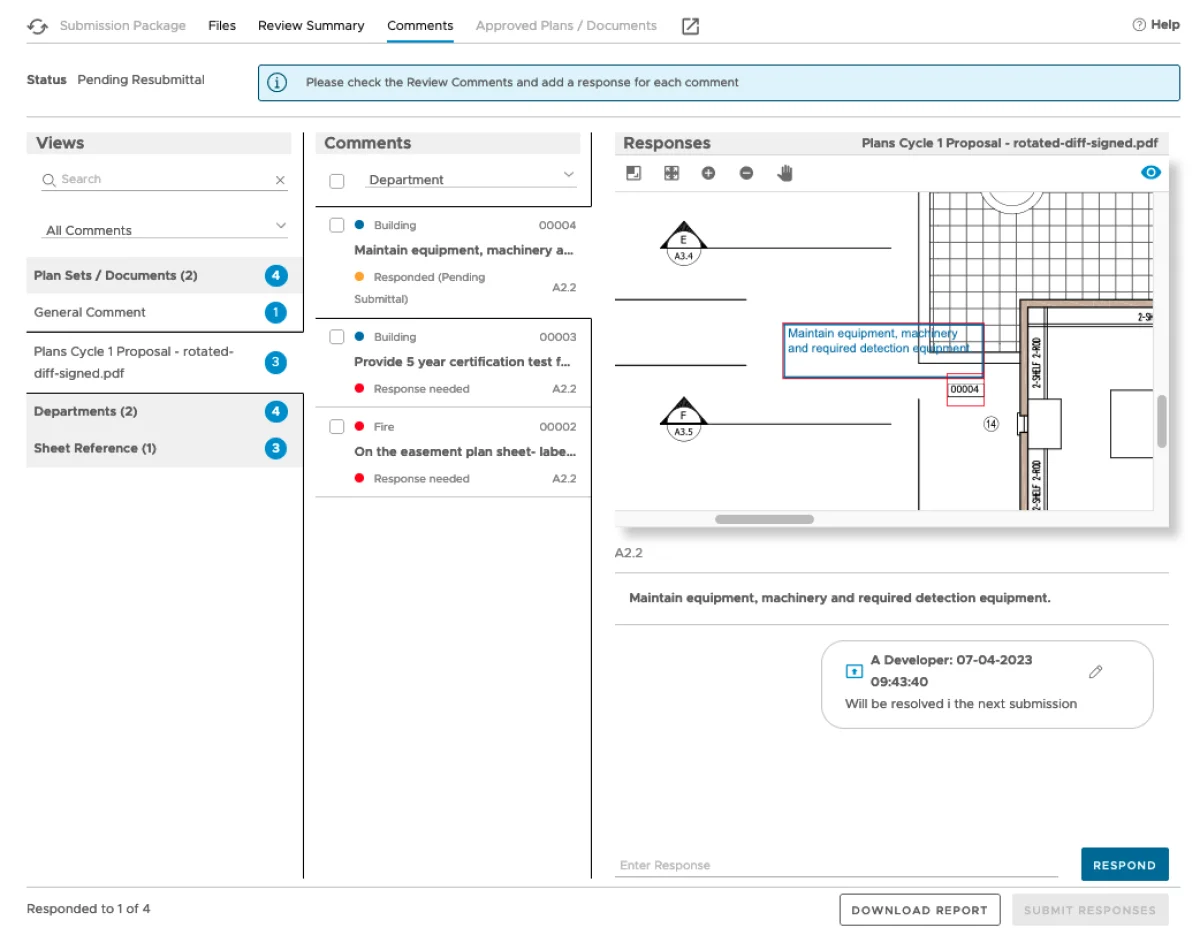Open the All Comments dropdown

[x=165, y=229]
